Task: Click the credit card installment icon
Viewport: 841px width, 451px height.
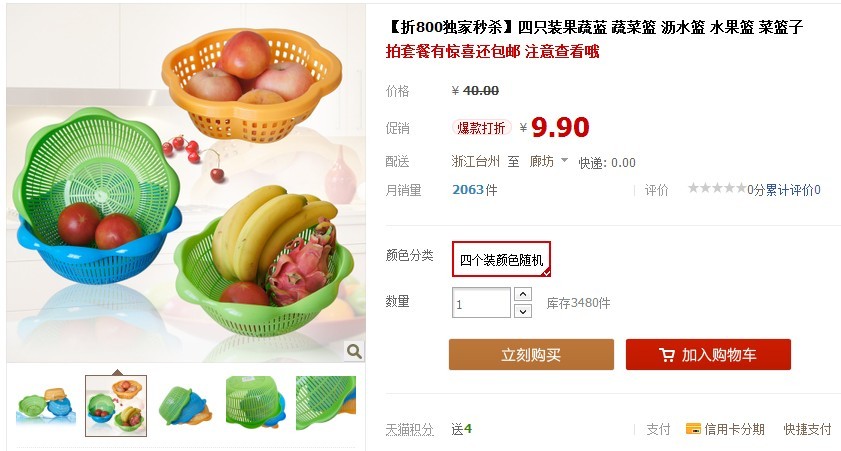Action: tap(693, 429)
